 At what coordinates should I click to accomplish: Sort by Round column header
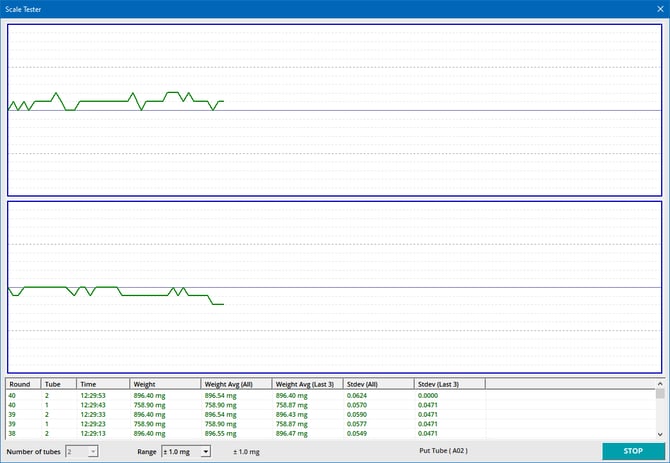coord(23,383)
